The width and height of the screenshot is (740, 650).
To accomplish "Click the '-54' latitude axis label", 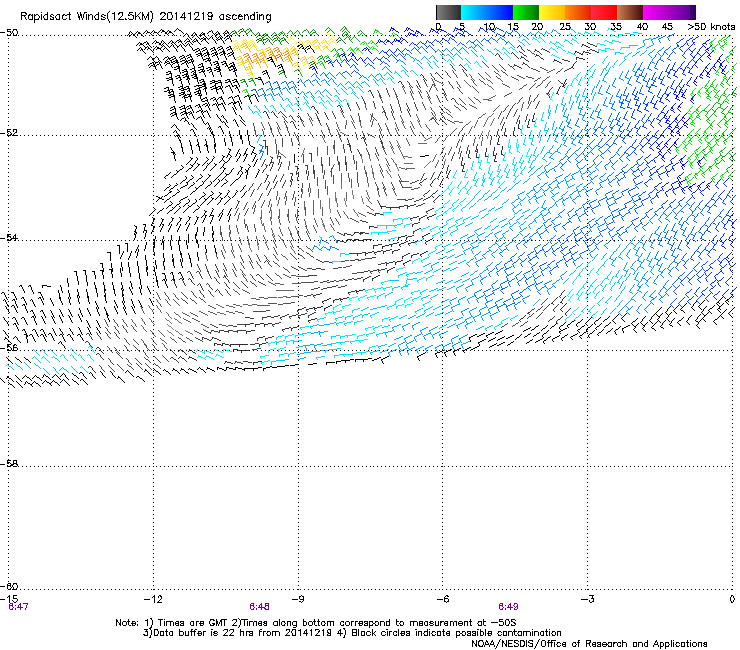I will tap(9, 237).
